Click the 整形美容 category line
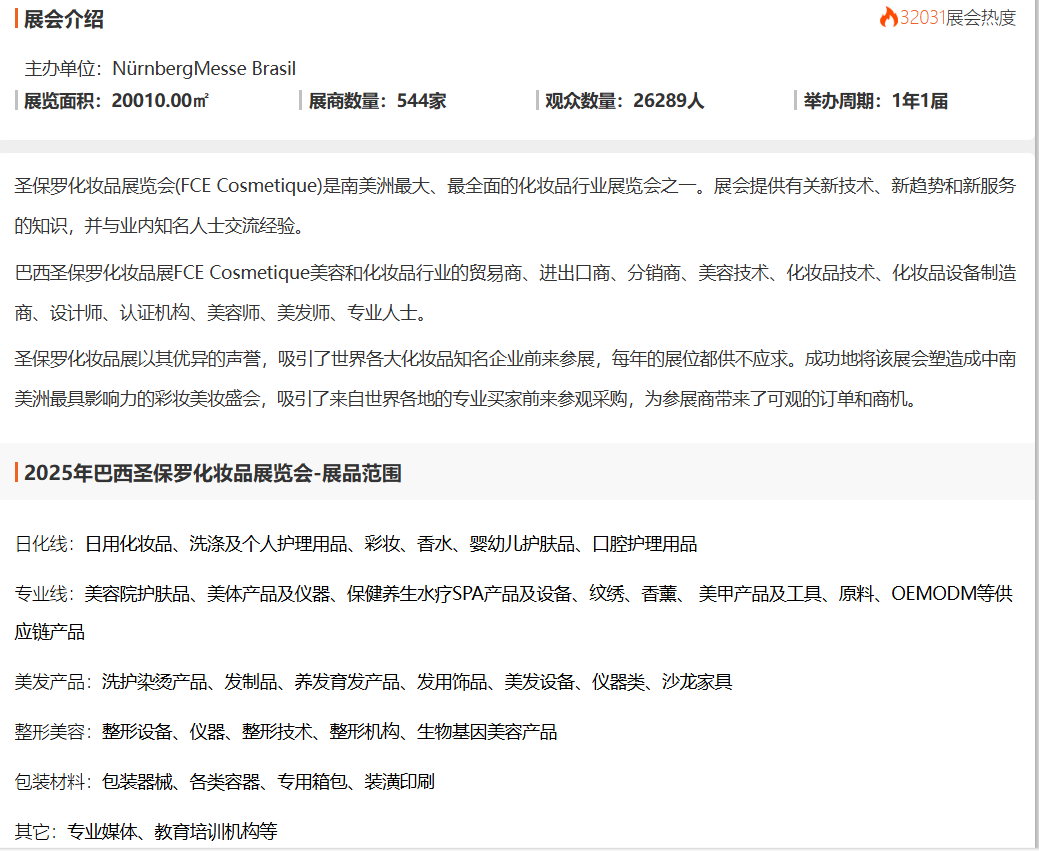1039x851 pixels. tap(286, 732)
